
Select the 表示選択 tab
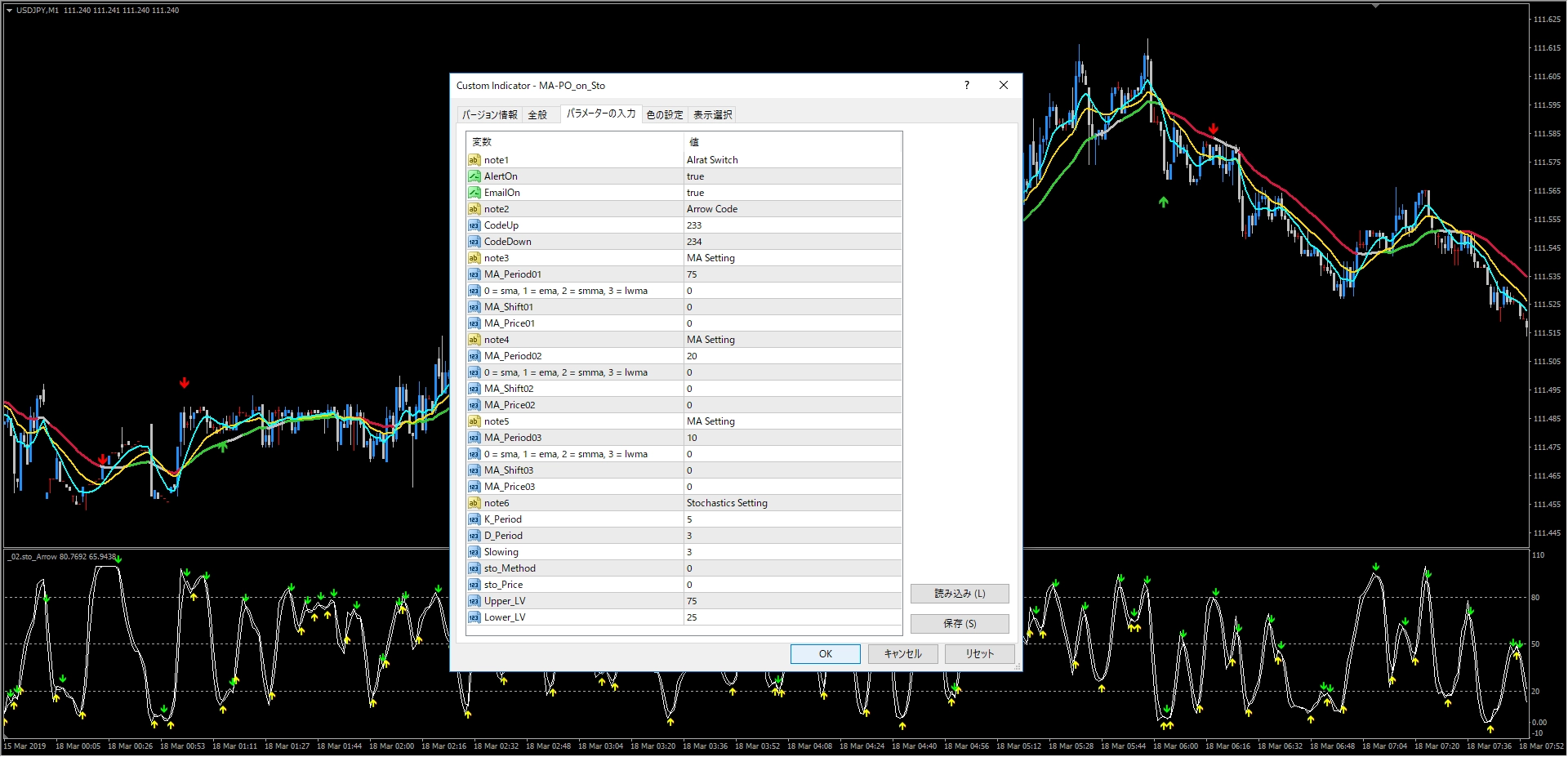[712, 115]
